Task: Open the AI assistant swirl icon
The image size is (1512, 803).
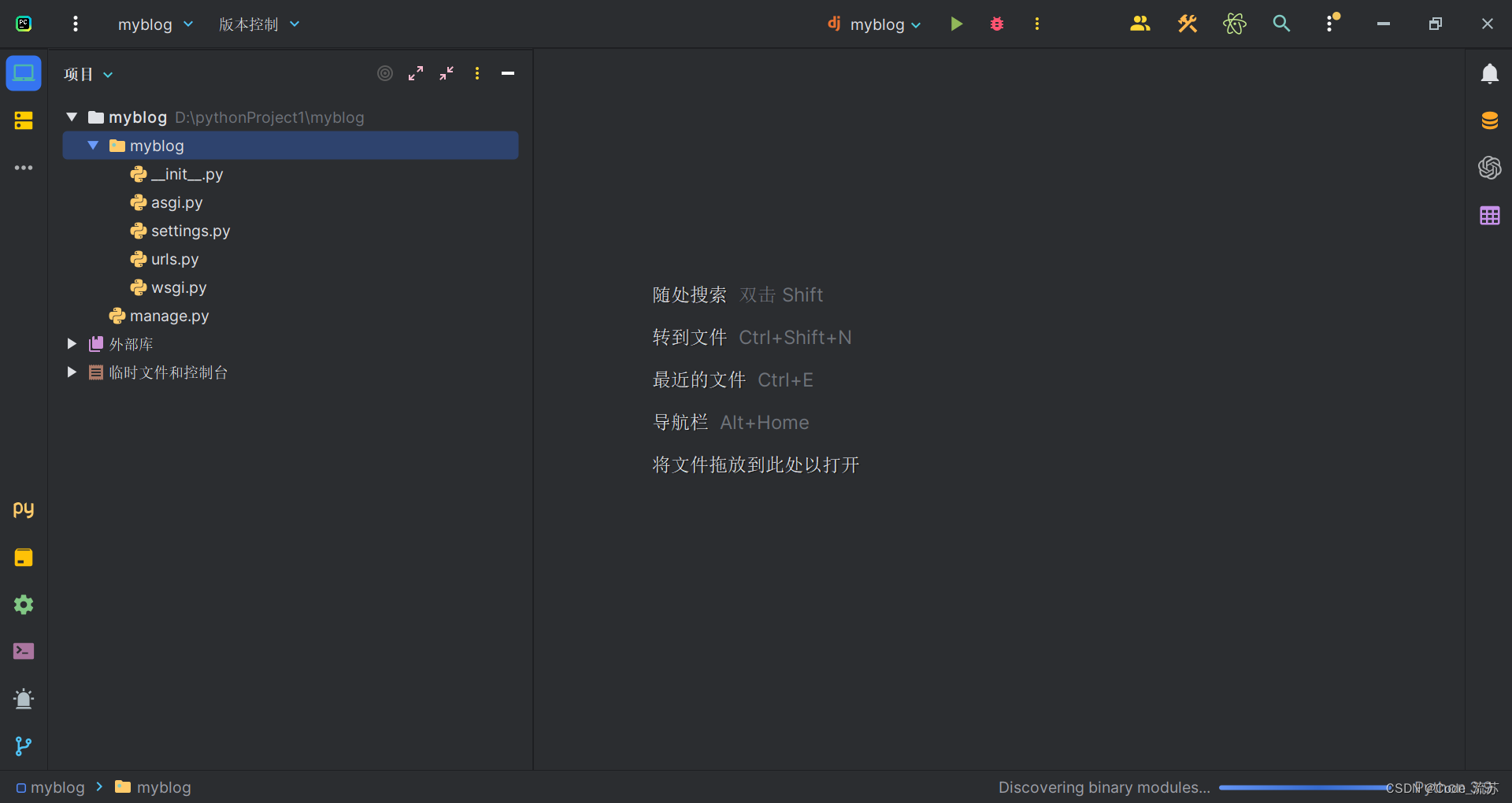Action: tap(1489, 168)
